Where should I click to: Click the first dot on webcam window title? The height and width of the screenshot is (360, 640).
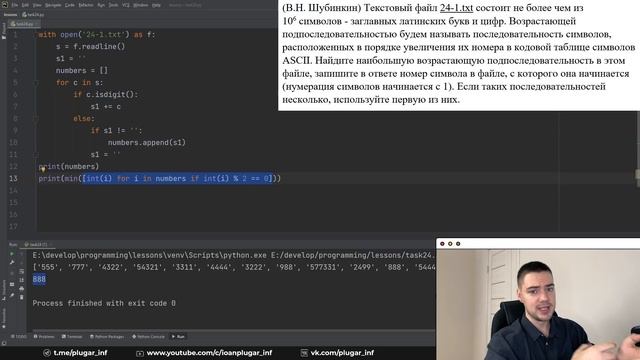point(442,244)
